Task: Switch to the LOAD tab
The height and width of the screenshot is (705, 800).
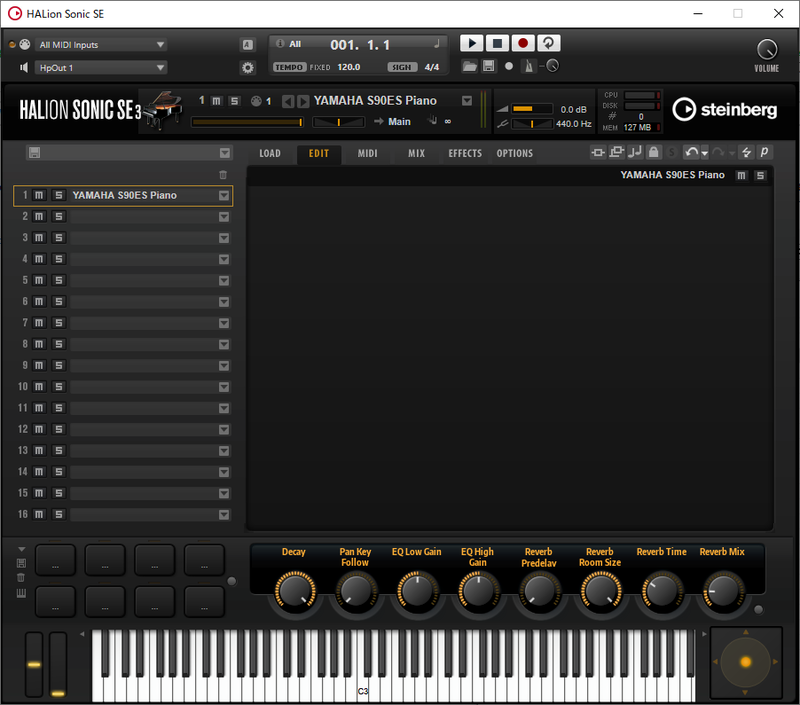Action: [x=270, y=154]
